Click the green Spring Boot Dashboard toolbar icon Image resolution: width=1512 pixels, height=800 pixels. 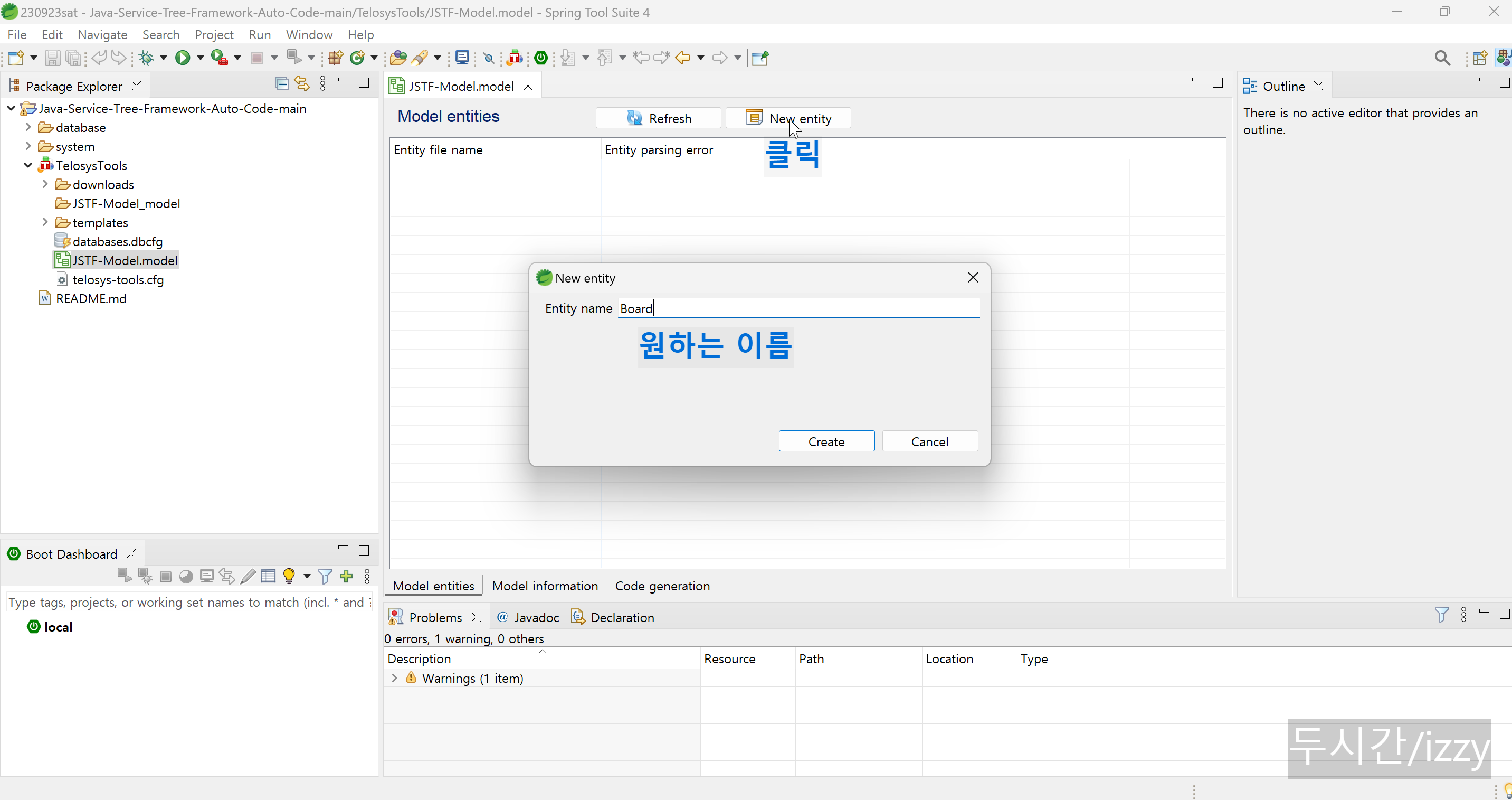pos(541,58)
